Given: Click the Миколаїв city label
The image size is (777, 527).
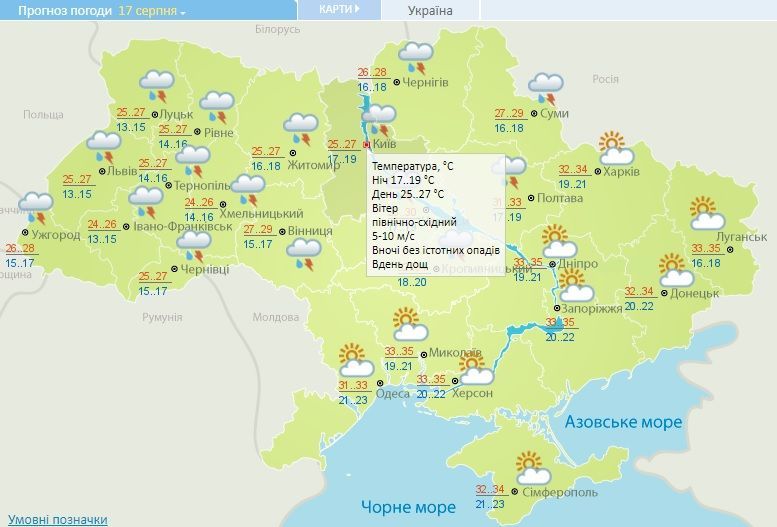Looking at the screenshot, I should click(455, 352).
